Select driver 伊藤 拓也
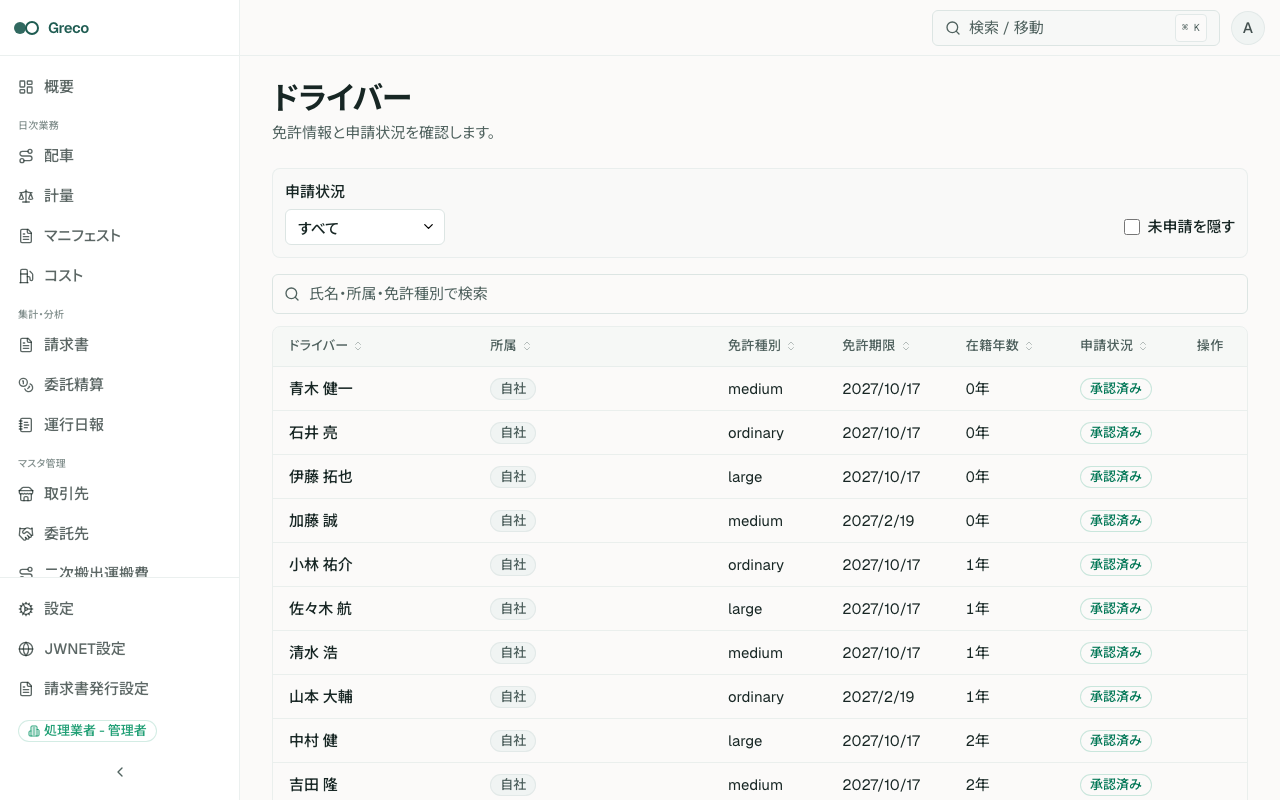 point(321,477)
